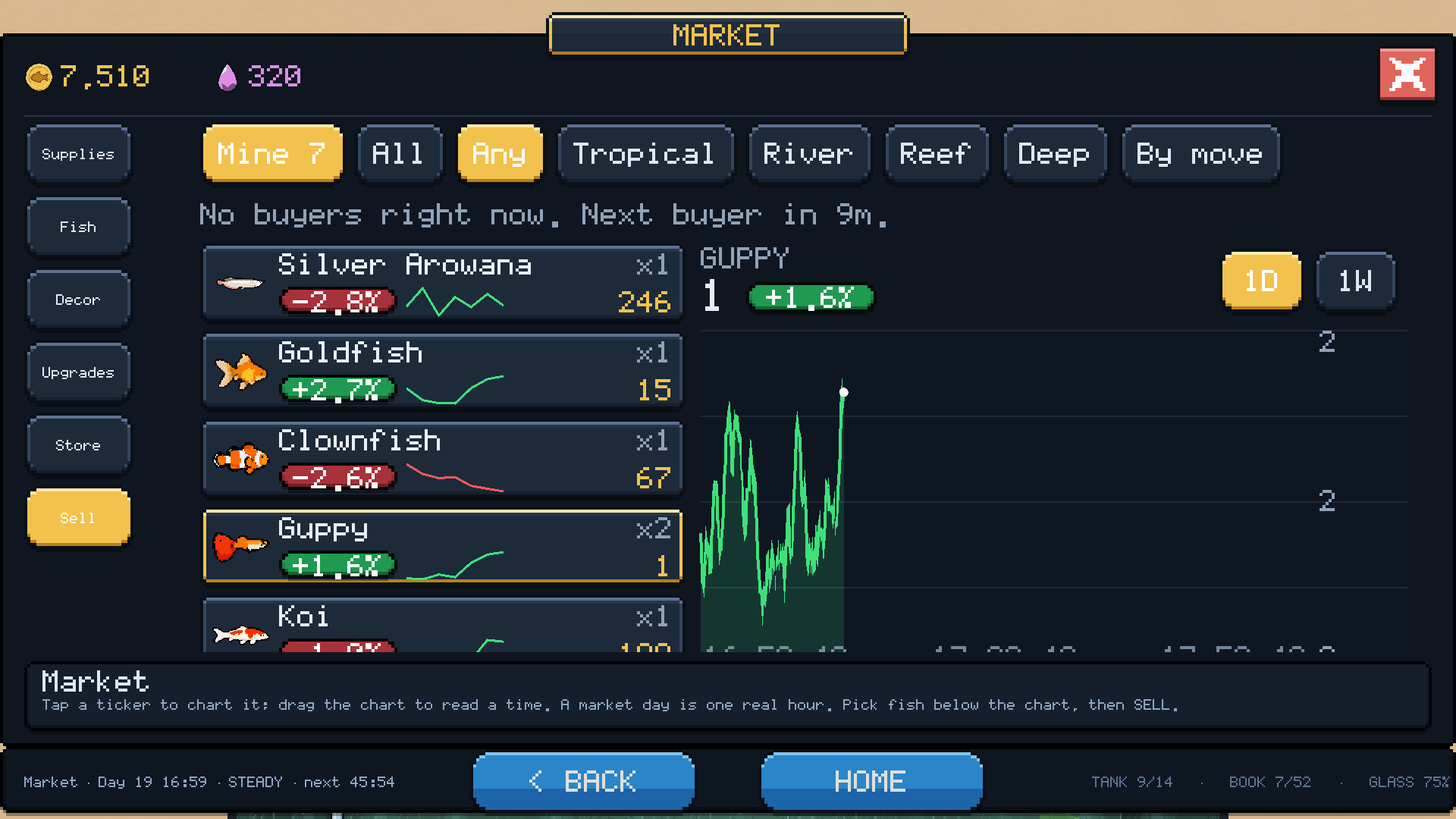This screenshot has width=1456, height=819.
Task: Click the BOOK 7/52 status text
Action: click(x=1270, y=782)
